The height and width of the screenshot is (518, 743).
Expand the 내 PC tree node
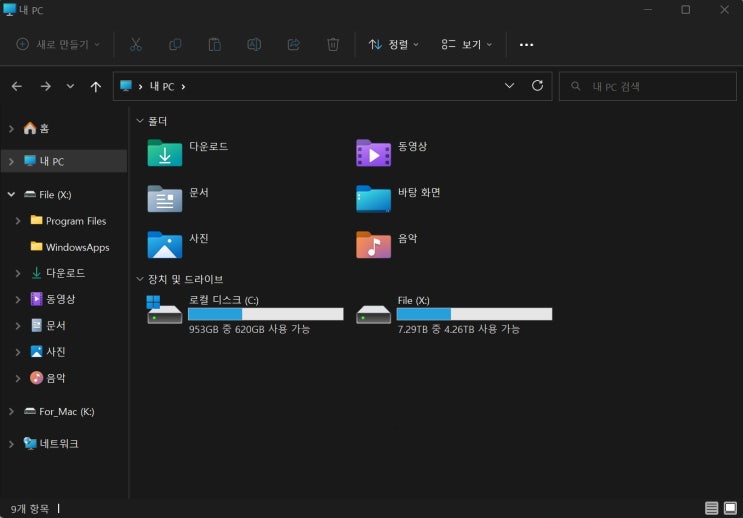11,162
